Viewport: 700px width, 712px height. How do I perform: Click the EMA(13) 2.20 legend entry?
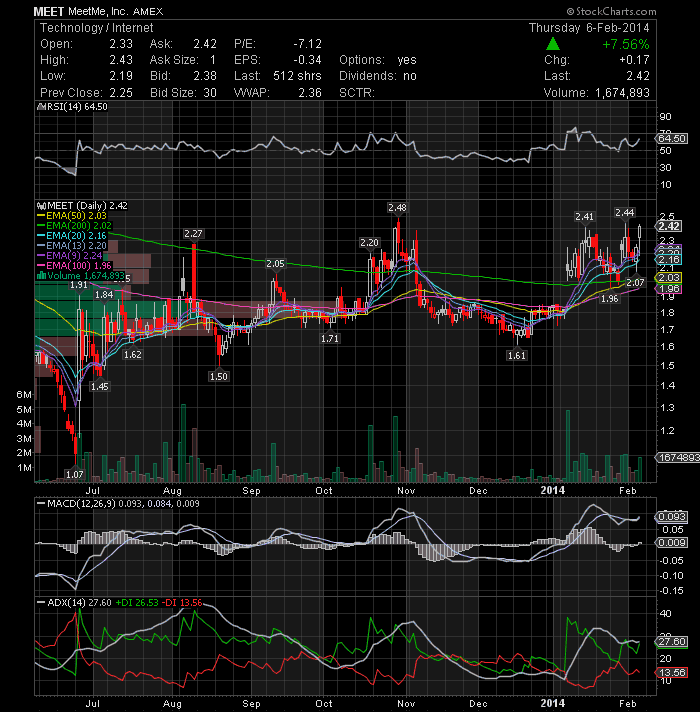pyautogui.click(x=72, y=246)
